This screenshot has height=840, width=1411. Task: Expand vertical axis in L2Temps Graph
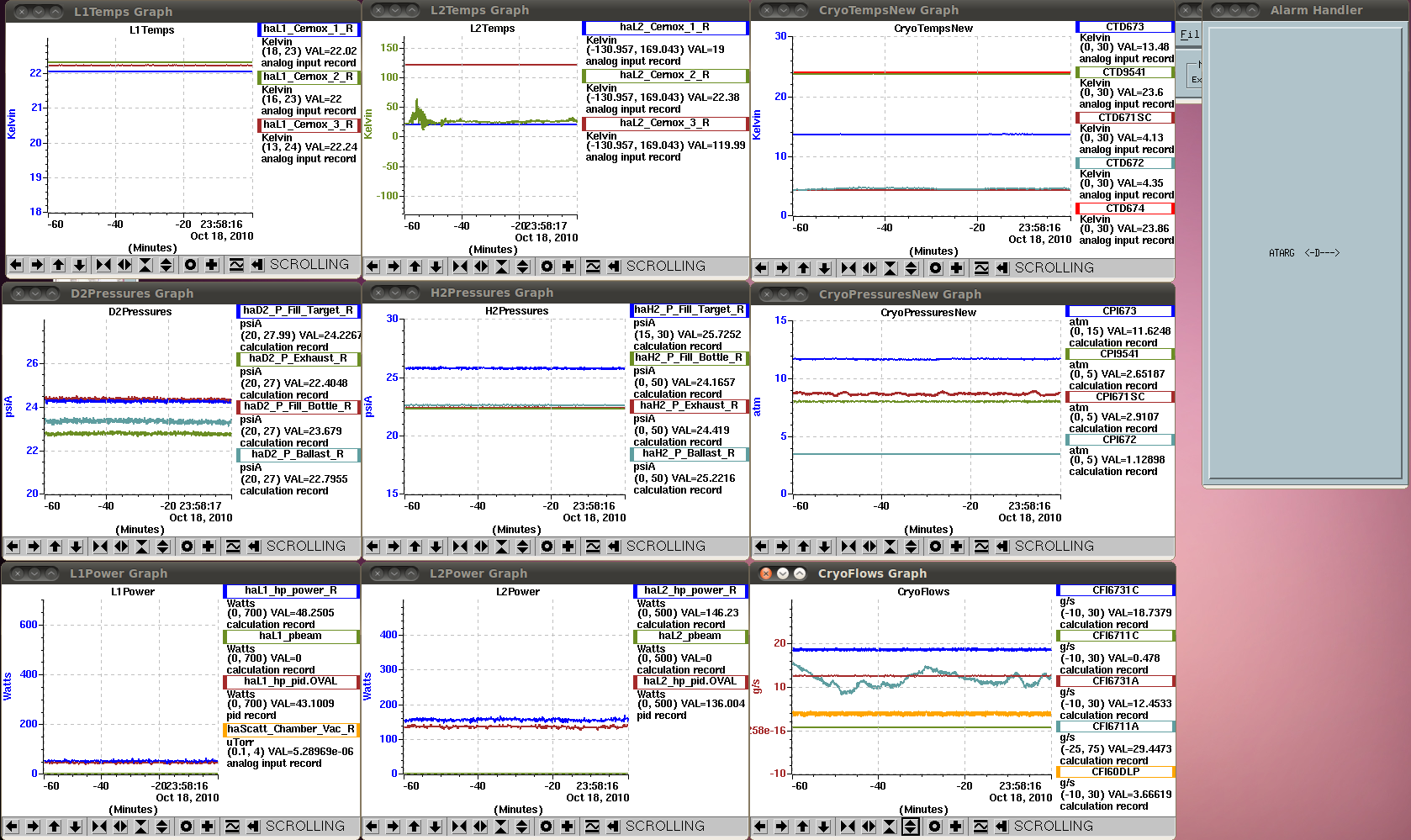pos(523,267)
